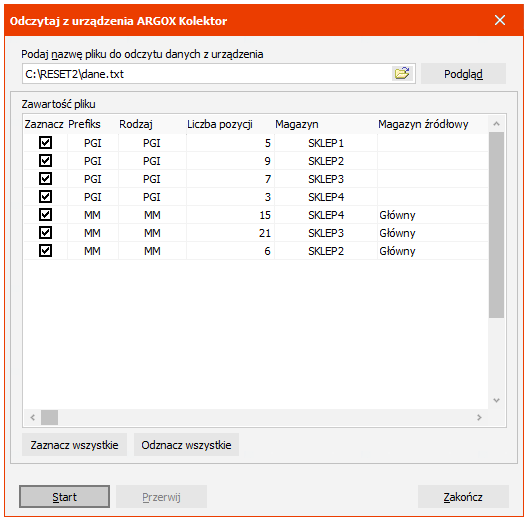The image size is (528, 521).
Task: Click the Podgląd preview button
Action: (x=463, y=74)
